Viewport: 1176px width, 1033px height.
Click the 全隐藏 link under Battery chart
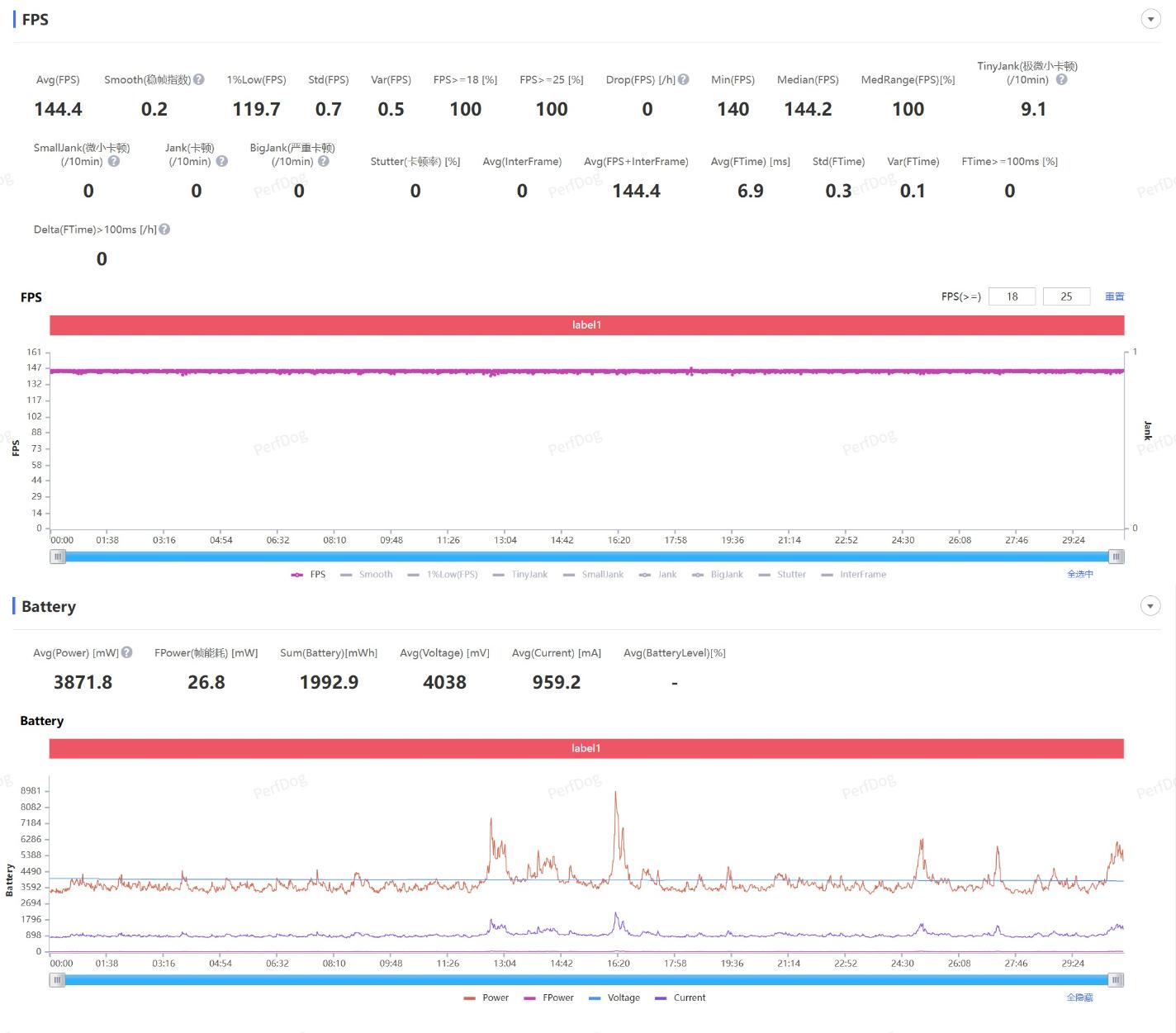coord(1079,997)
